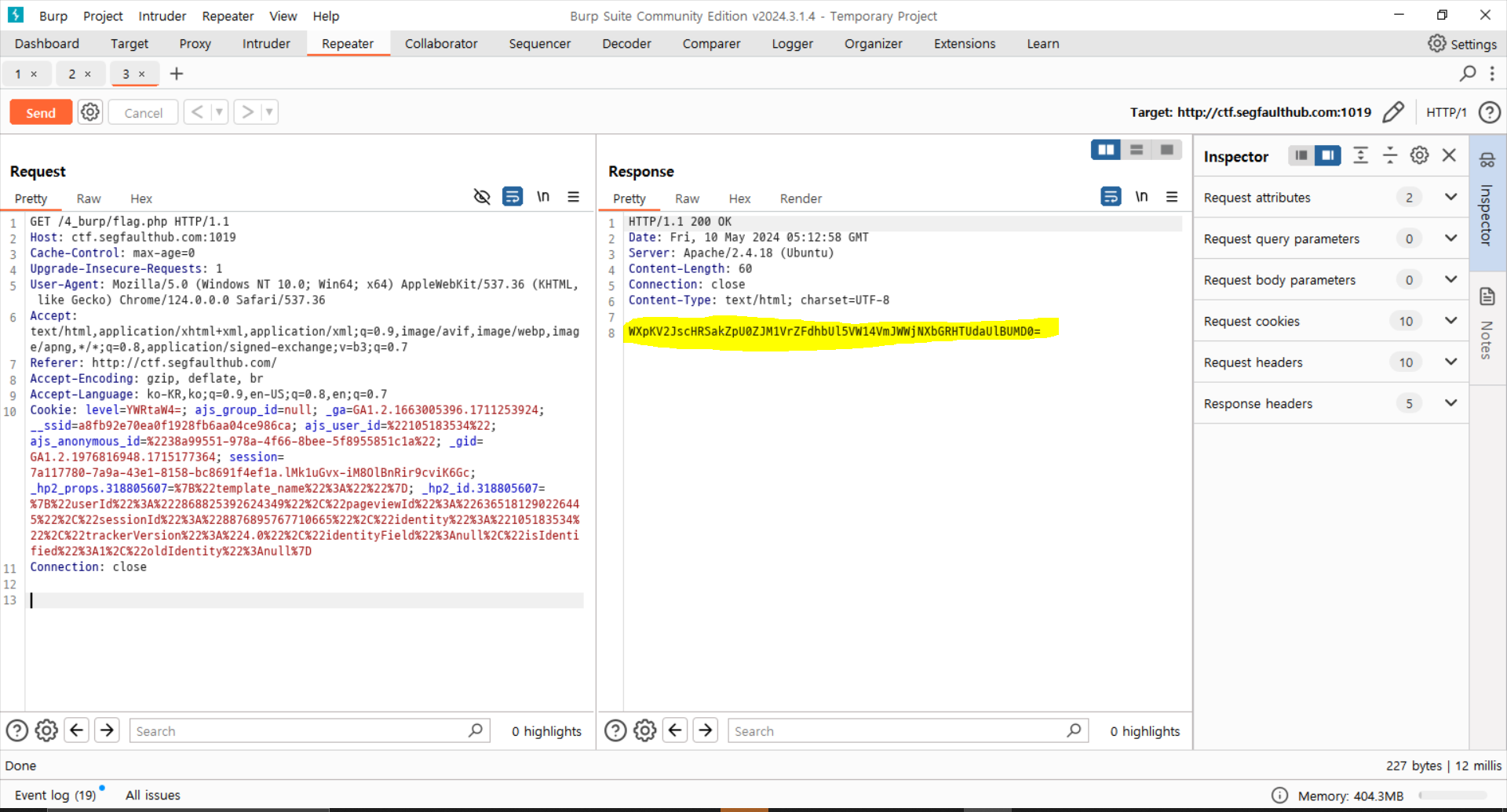Open the Settings gear in top bar
This screenshot has height=812, width=1507.
pyautogui.click(x=1436, y=43)
